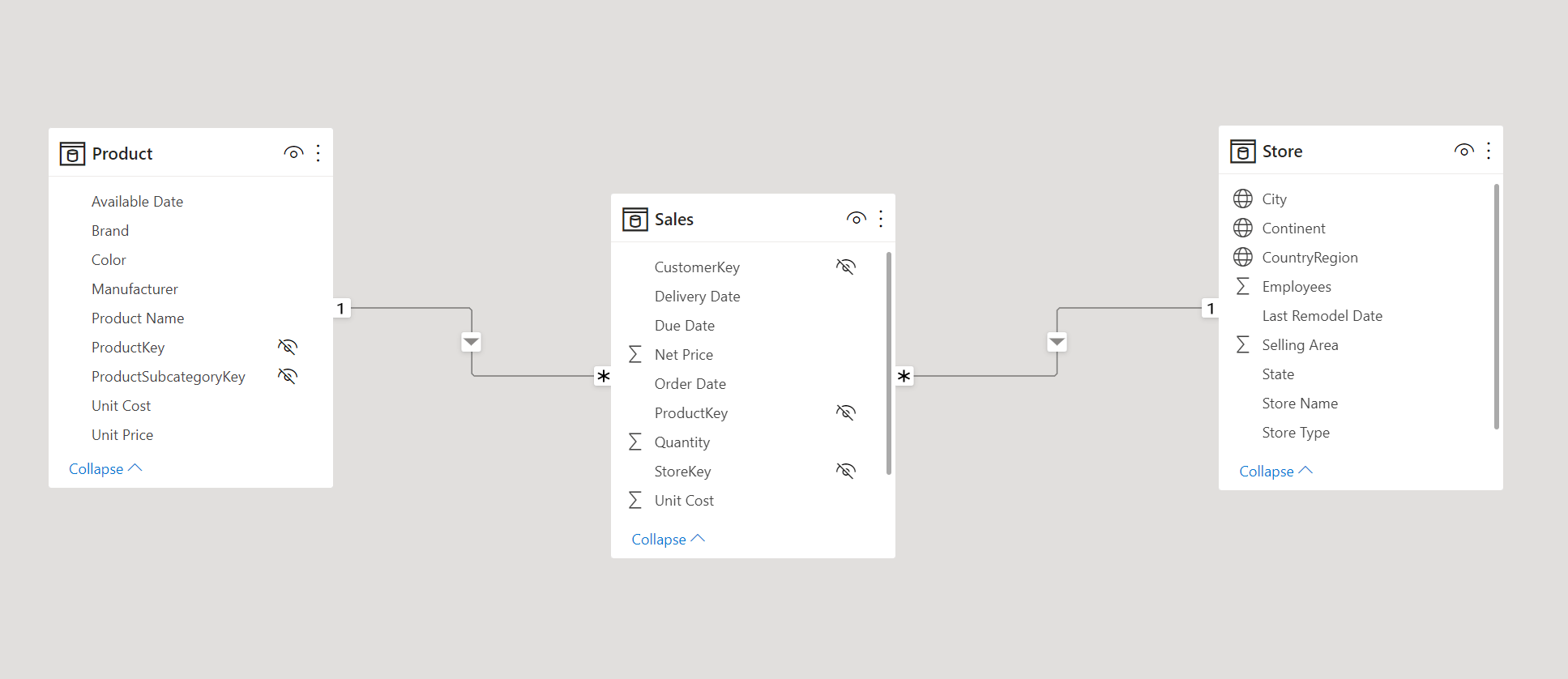Click the '1' cardinality marker at Store

[1211, 308]
